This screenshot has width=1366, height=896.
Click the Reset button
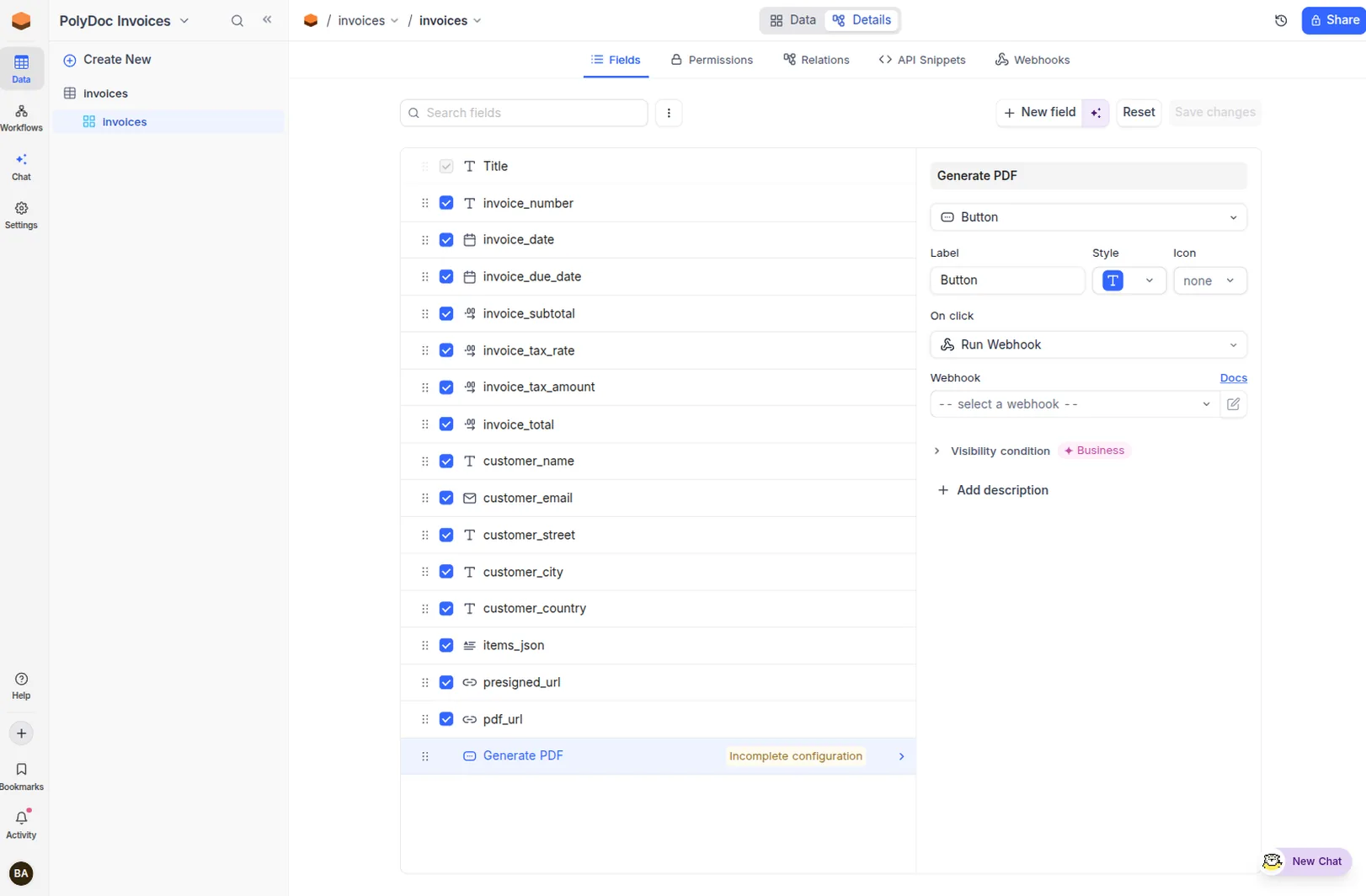click(x=1139, y=113)
